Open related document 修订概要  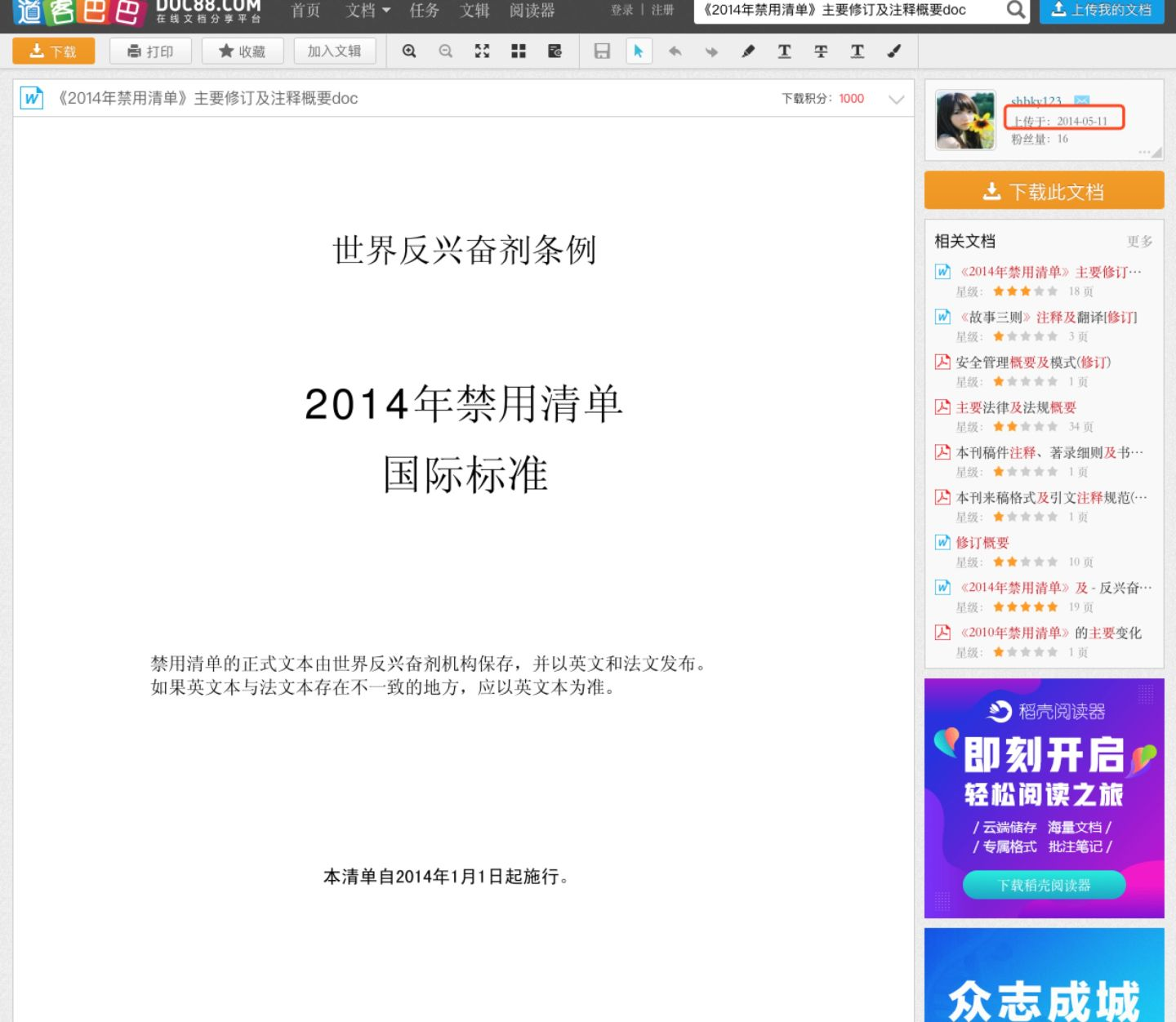coord(982,543)
